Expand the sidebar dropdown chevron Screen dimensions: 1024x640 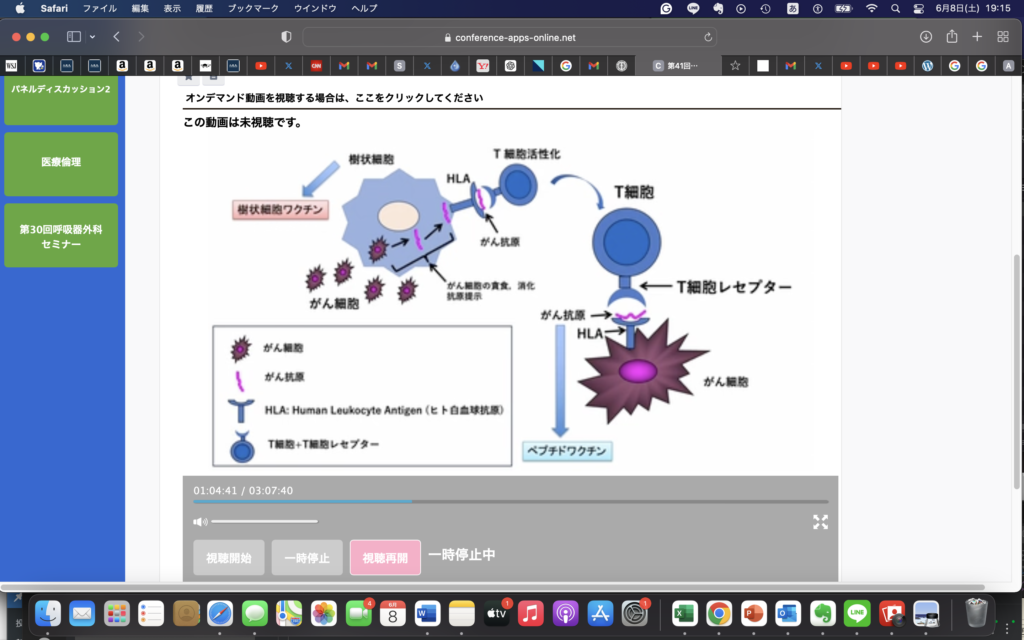point(93,37)
